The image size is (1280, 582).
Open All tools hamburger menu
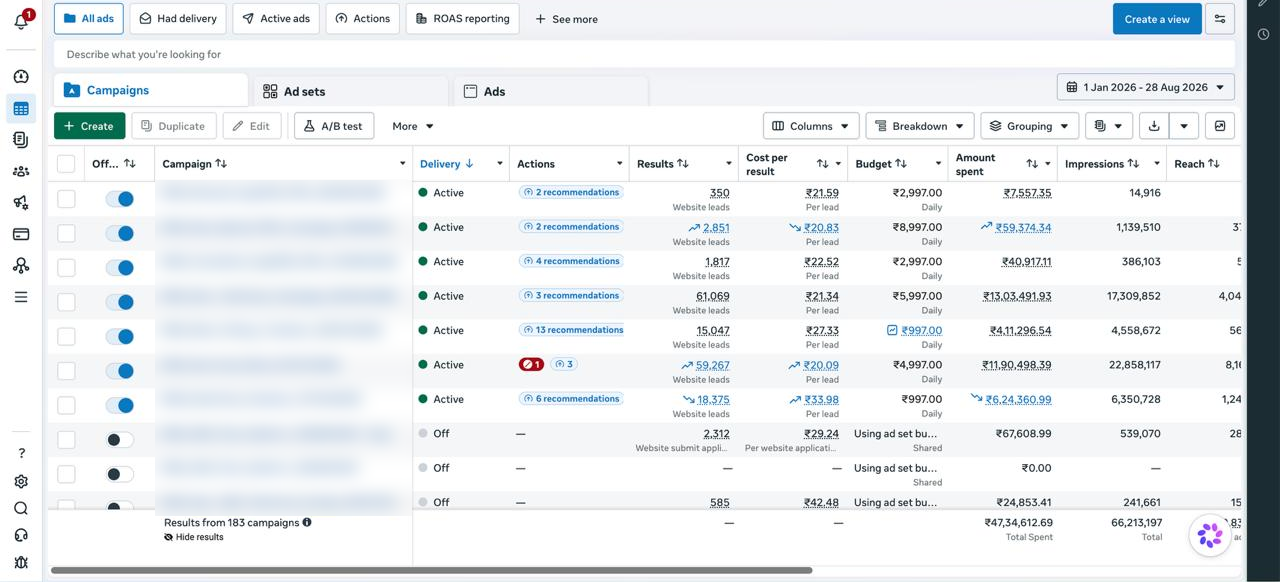click(x=21, y=297)
